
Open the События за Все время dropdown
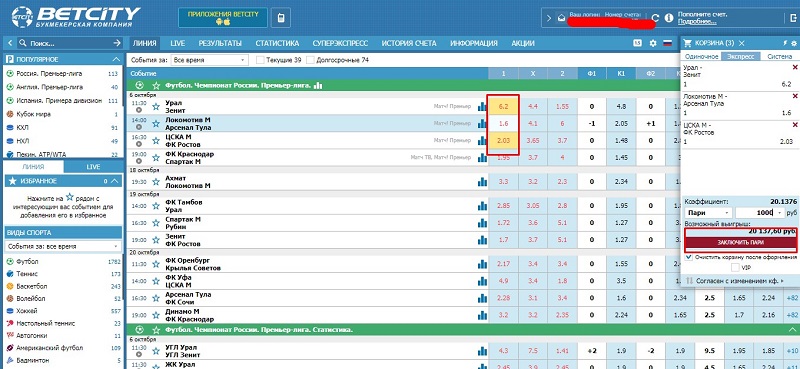click(x=209, y=60)
